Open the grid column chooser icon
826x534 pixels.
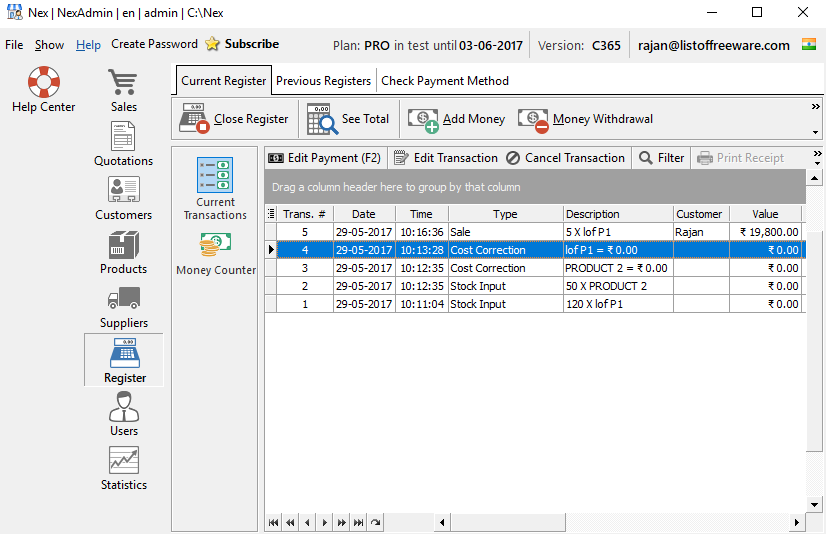pyautogui.click(x=271, y=214)
